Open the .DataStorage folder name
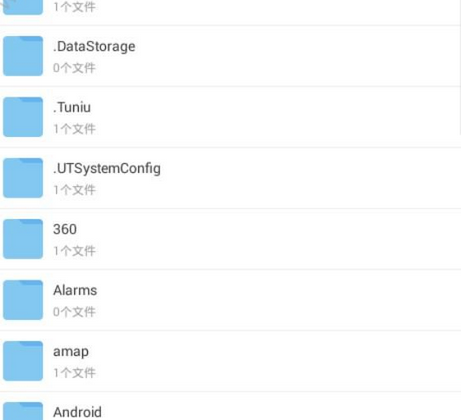Image resolution: width=461 pixels, height=420 pixels. [94, 47]
